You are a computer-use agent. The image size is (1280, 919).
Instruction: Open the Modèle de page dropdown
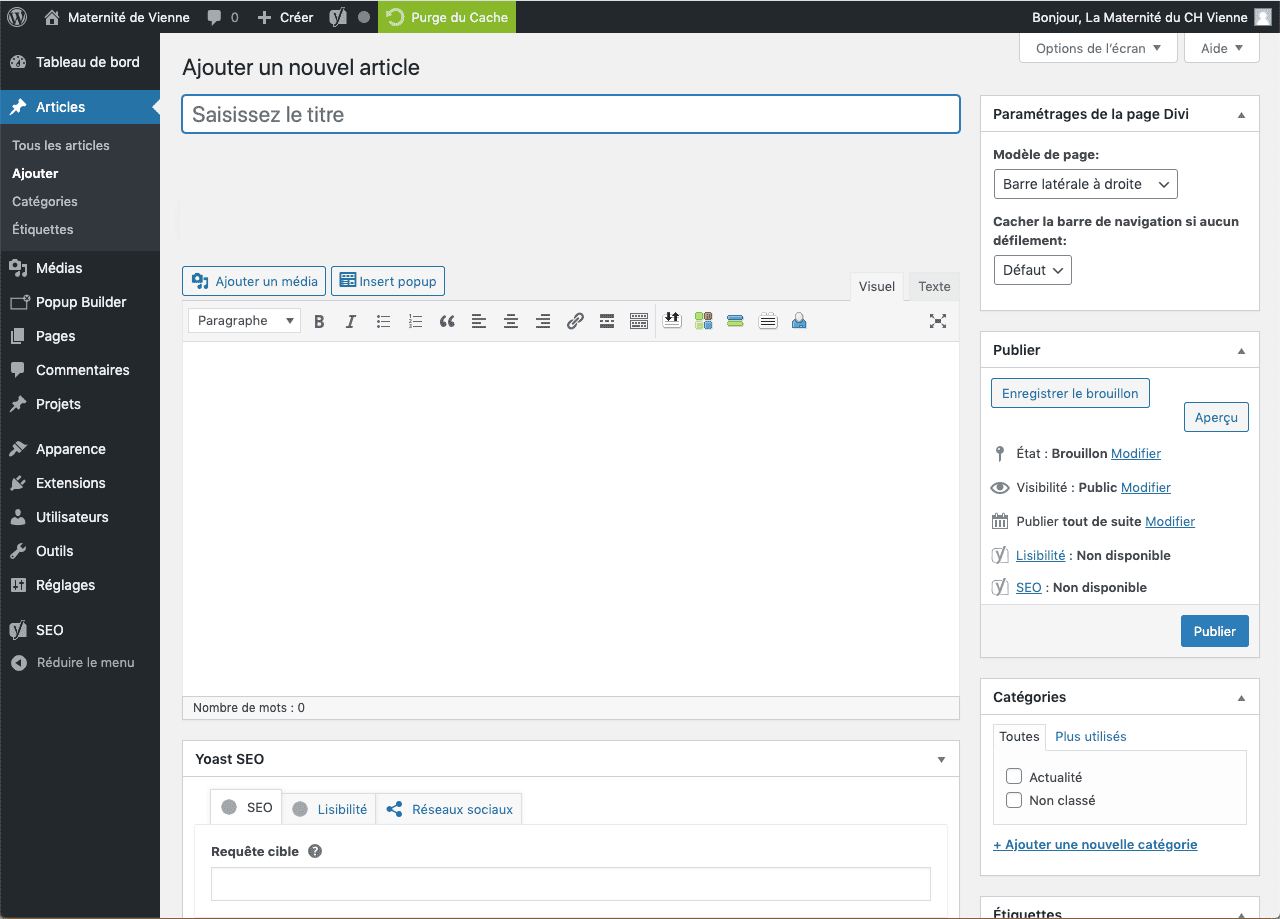tap(1085, 184)
